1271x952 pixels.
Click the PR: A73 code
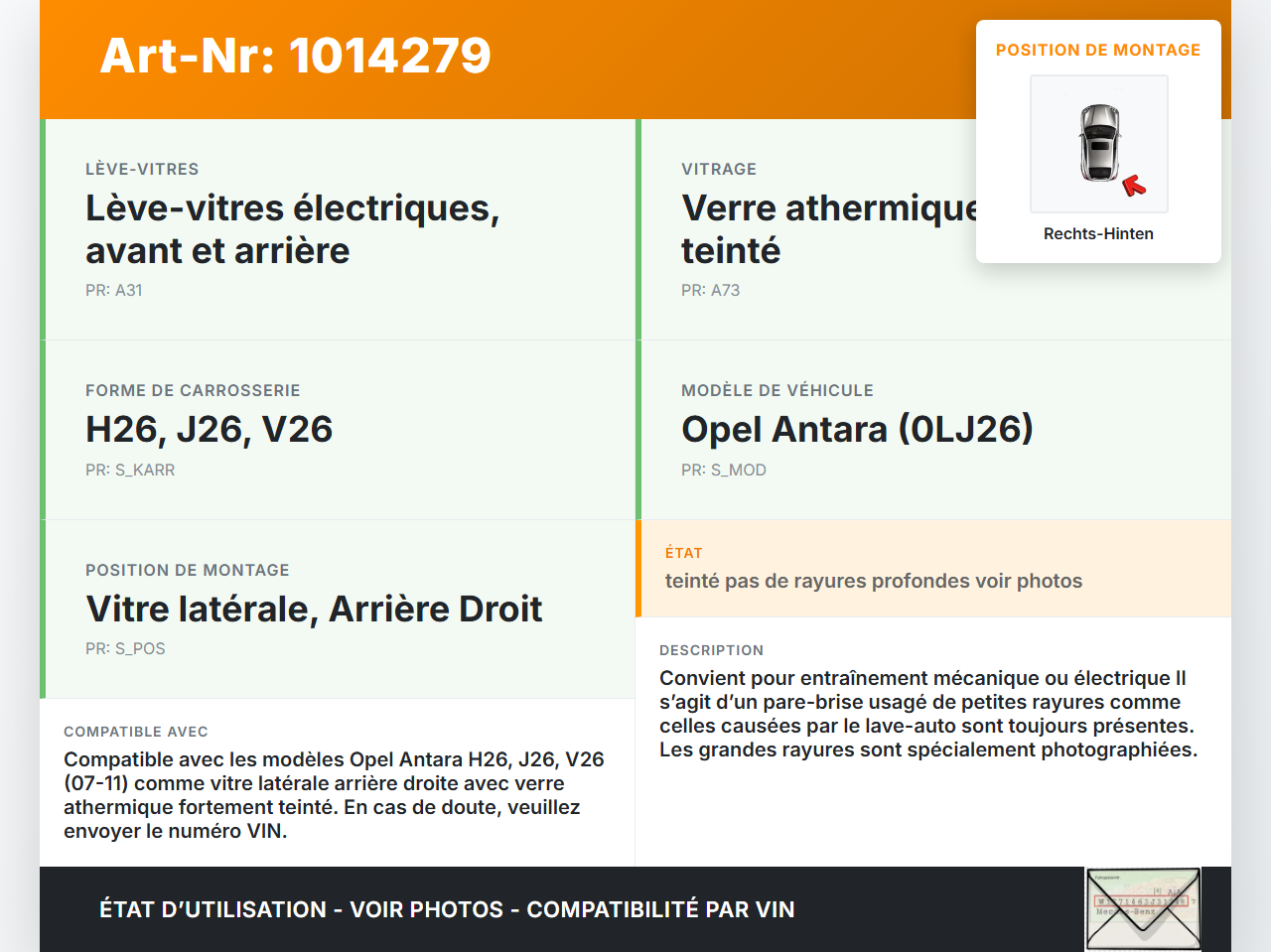[710, 290]
